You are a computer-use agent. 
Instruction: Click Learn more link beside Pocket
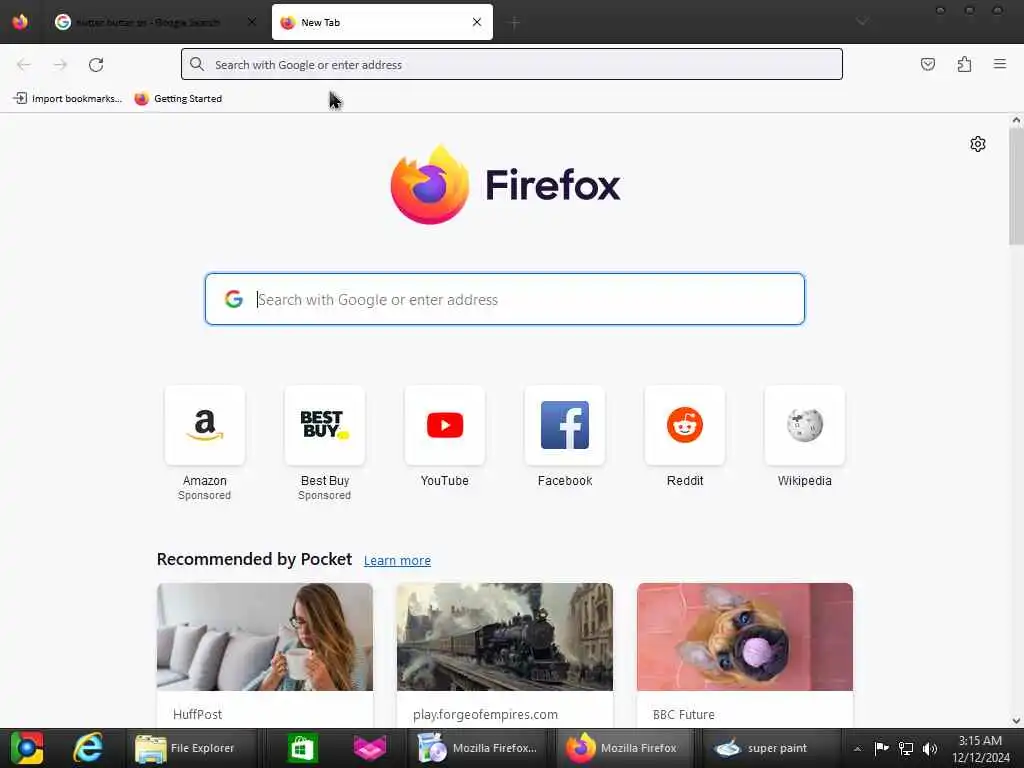(397, 560)
